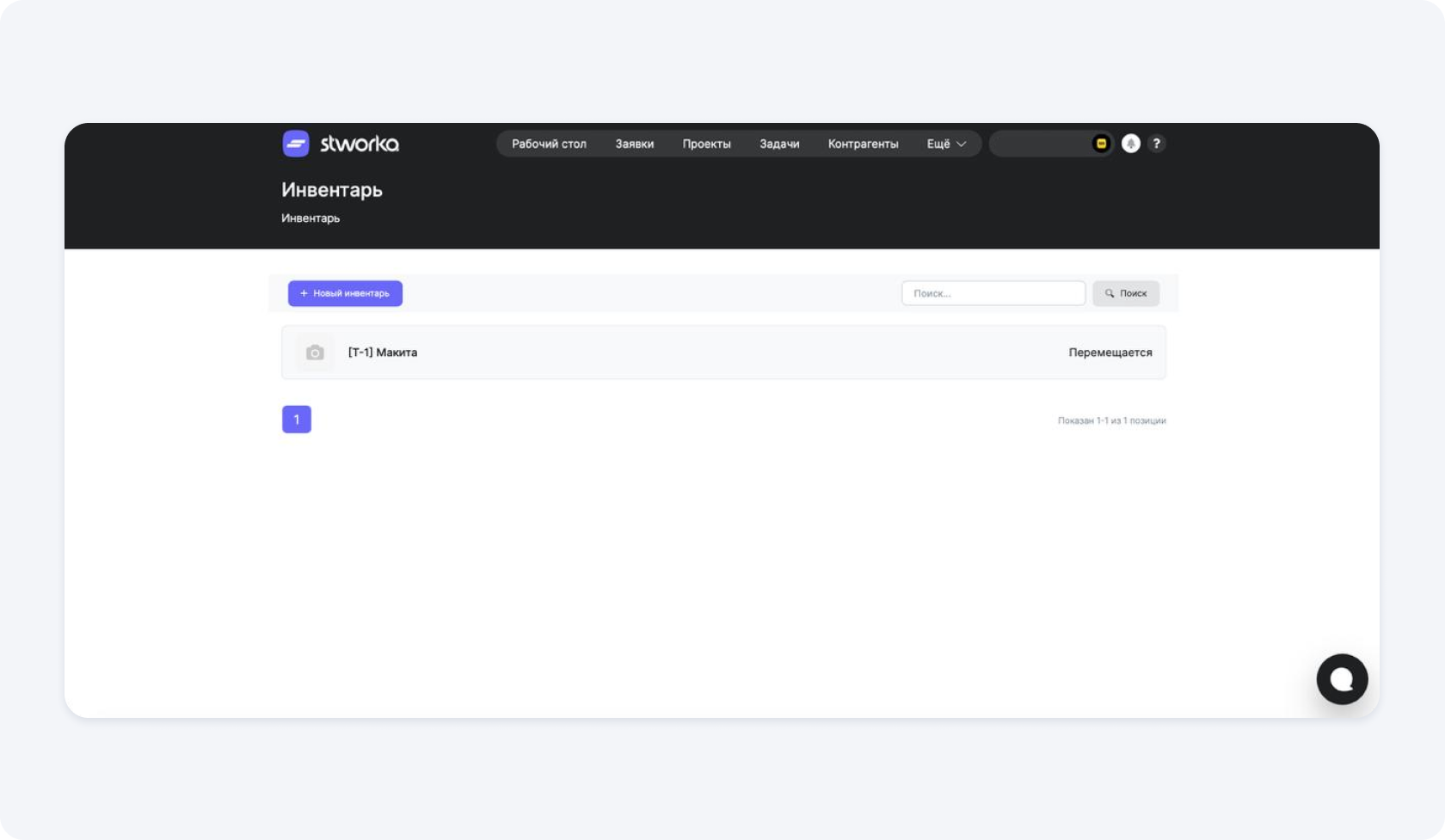Click the camera placeholder for Макита
1445x840 pixels.
[x=316, y=353]
